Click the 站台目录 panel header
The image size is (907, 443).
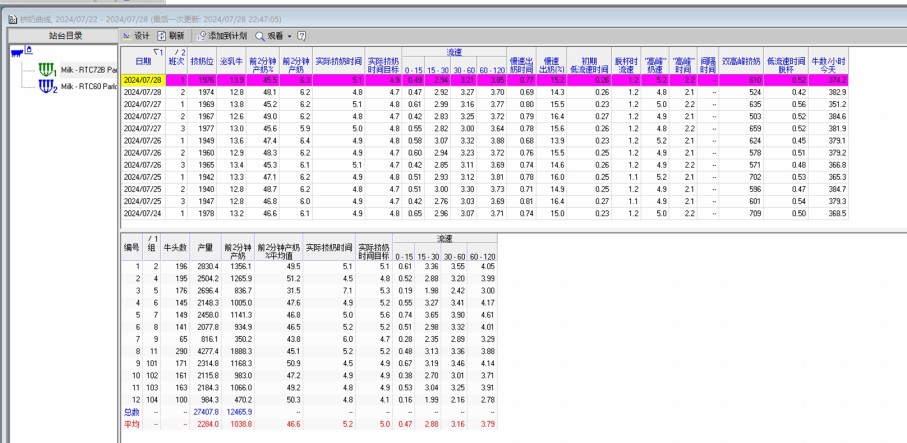pyautogui.click(x=58, y=35)
